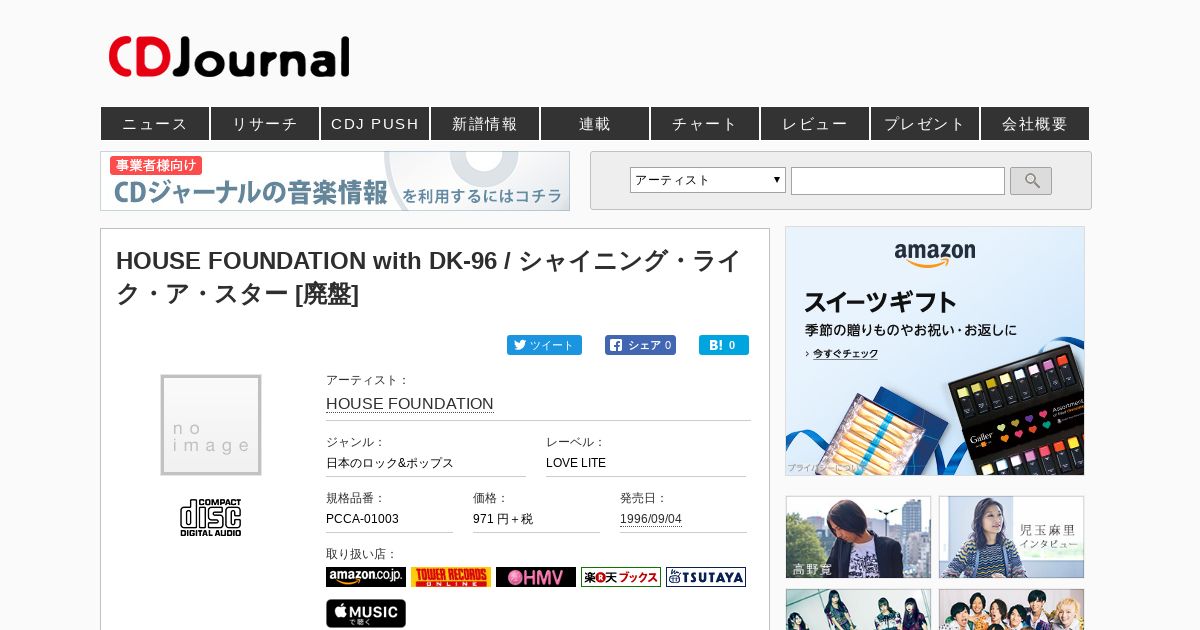Open the HOUSE FOUNDATION artist link
Screen dimensions: 1200x630
coord(410,404)
